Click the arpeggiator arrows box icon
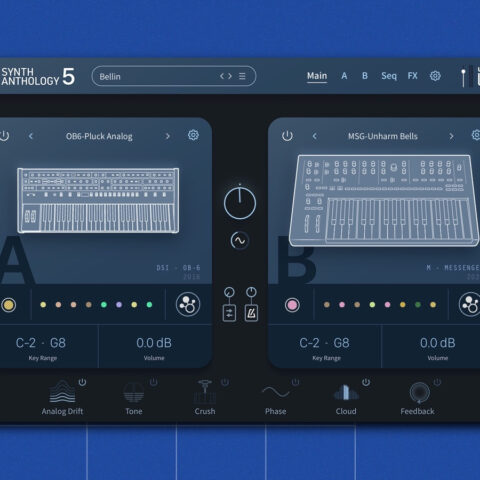480x480 pixels. [x=229, y=313]
